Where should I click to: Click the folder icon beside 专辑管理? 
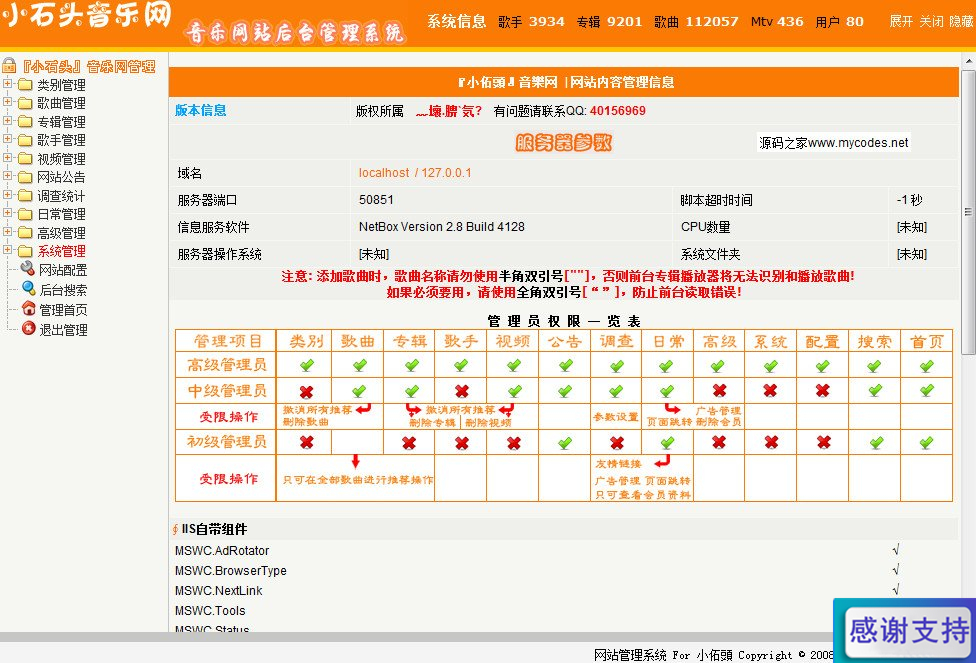click(x=25, y=121)
